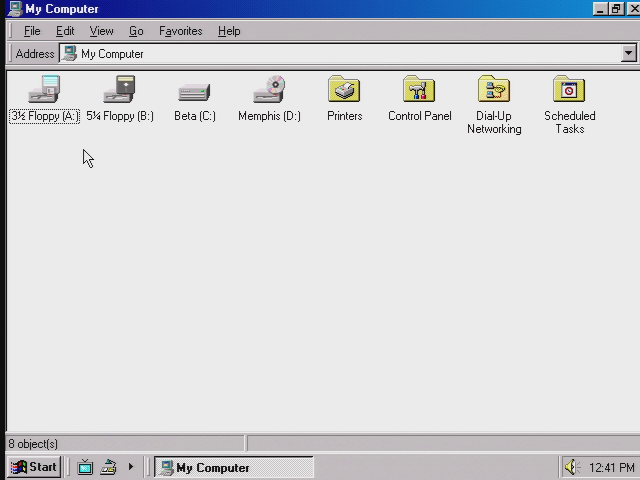The height and width of the screenshot is (480, 640).
Task: Open the Go menu
Action: coord(136,31)
